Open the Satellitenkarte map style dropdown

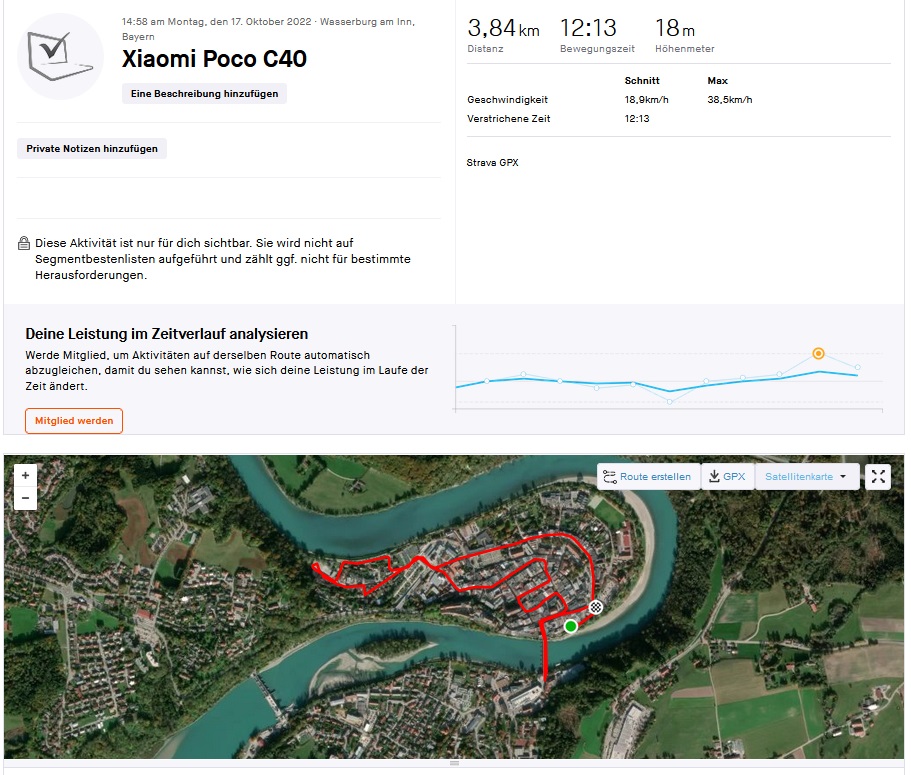pos(806,477)
